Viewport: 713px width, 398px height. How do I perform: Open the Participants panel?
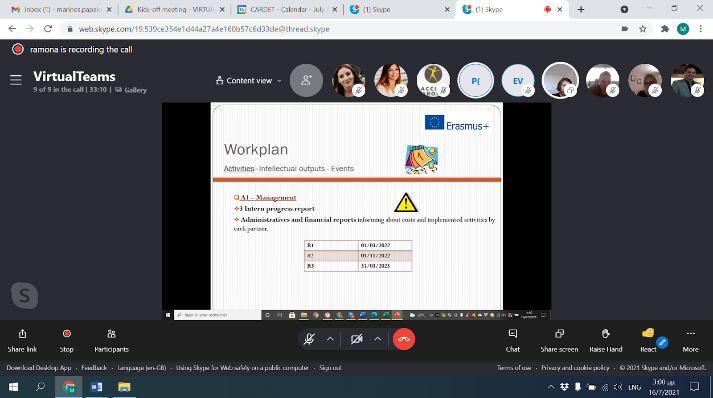click(x=111, y=341)
